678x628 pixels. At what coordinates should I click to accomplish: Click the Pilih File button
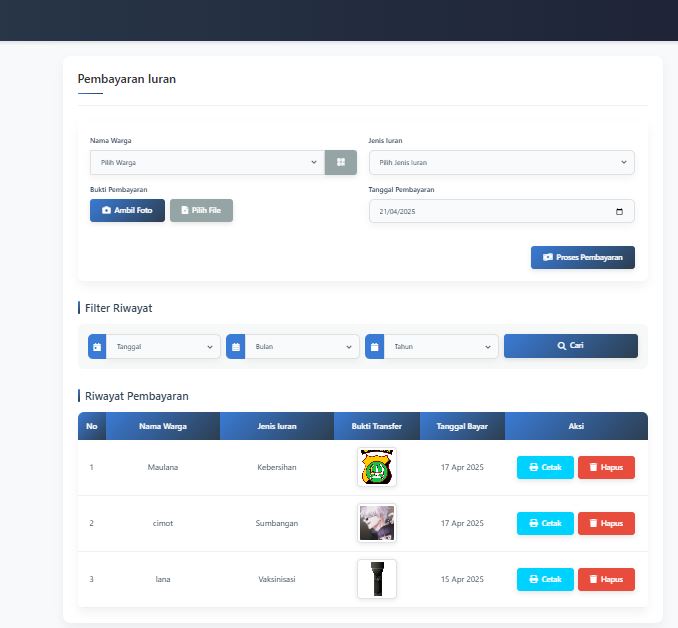201,210
